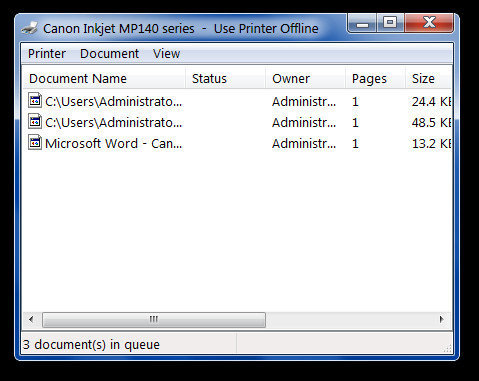479x381 pixels.
Task: Sort by the Pages column header
Action: click(376, 79)
